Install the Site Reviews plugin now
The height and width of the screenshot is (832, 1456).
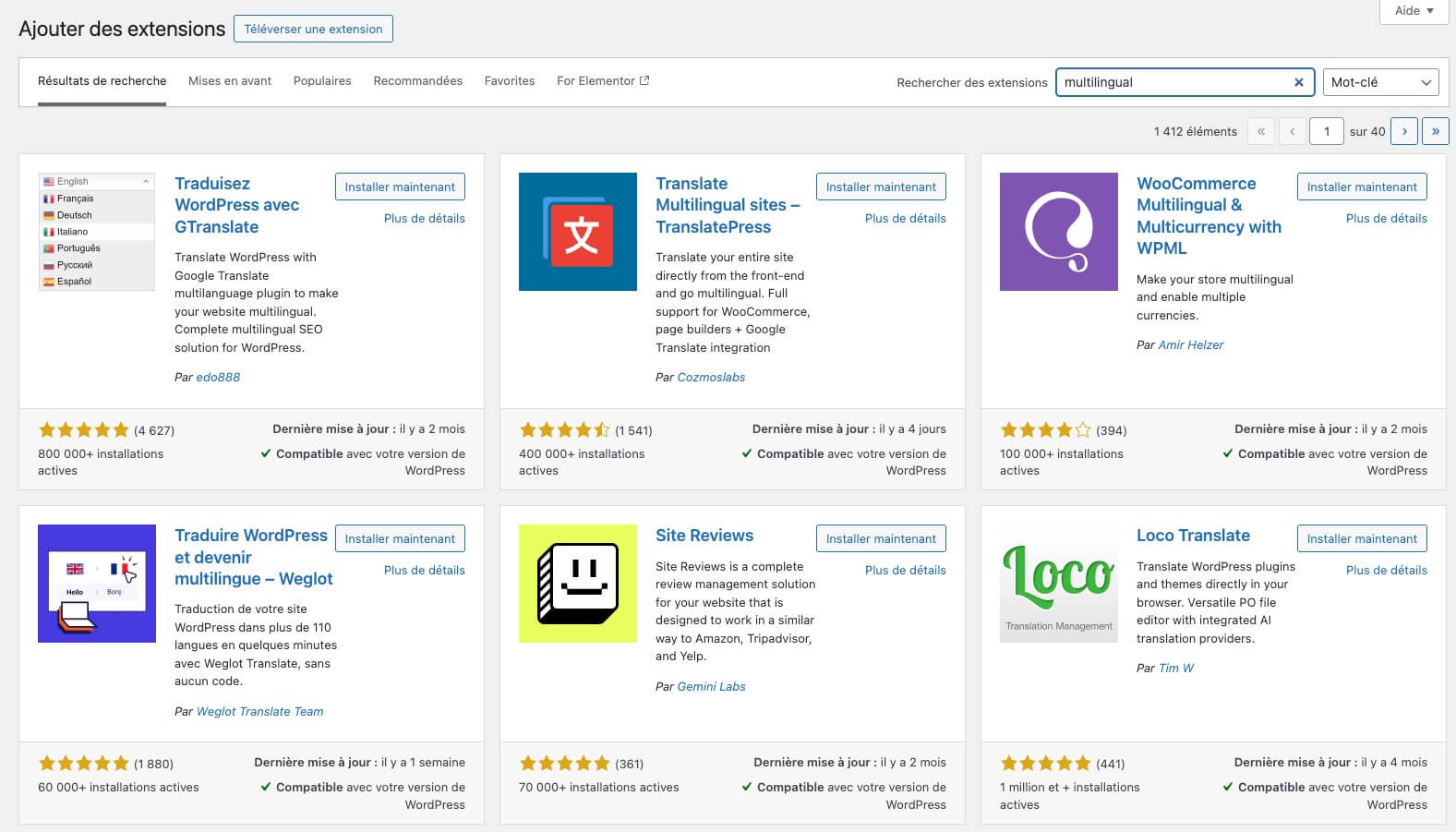pos(881,538)
